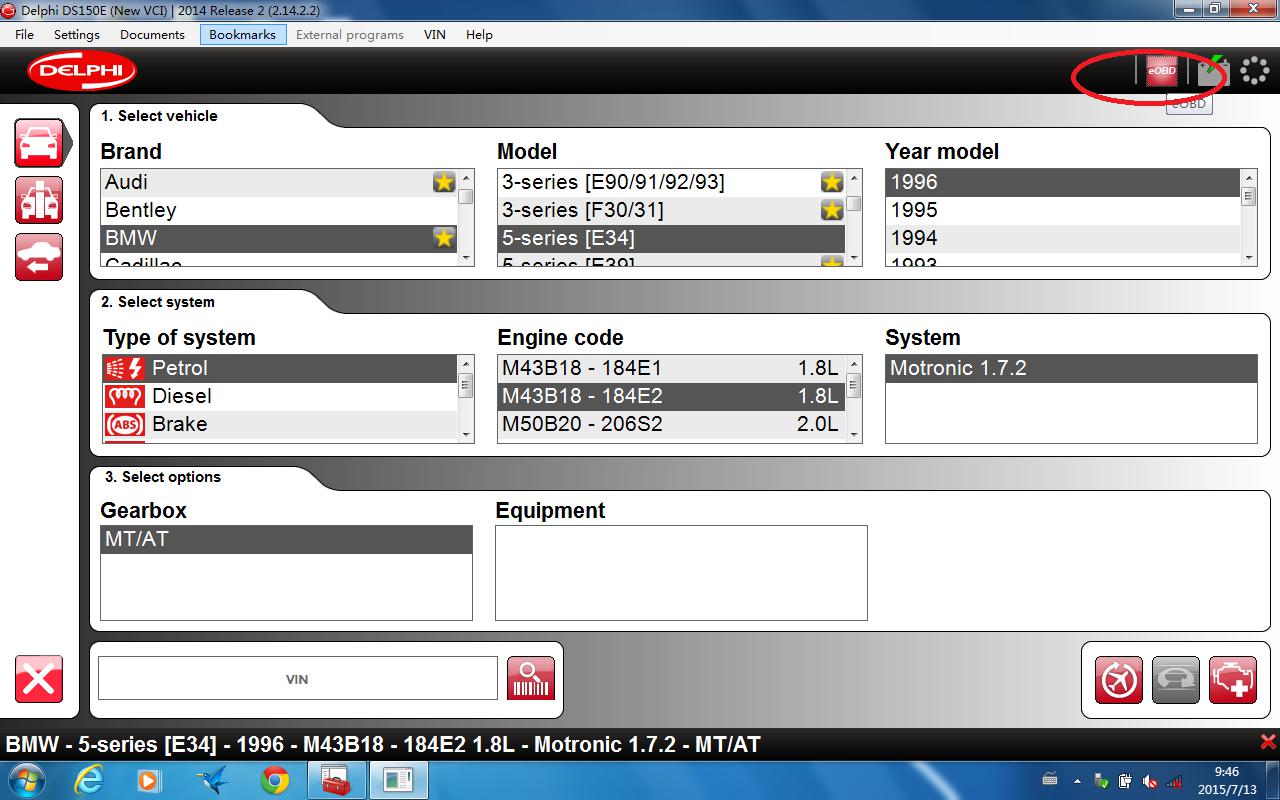The width and height of the screenshot is (1280, 800).
Task: Open the flight recorder airplane icon
Action: [1119, 681]
